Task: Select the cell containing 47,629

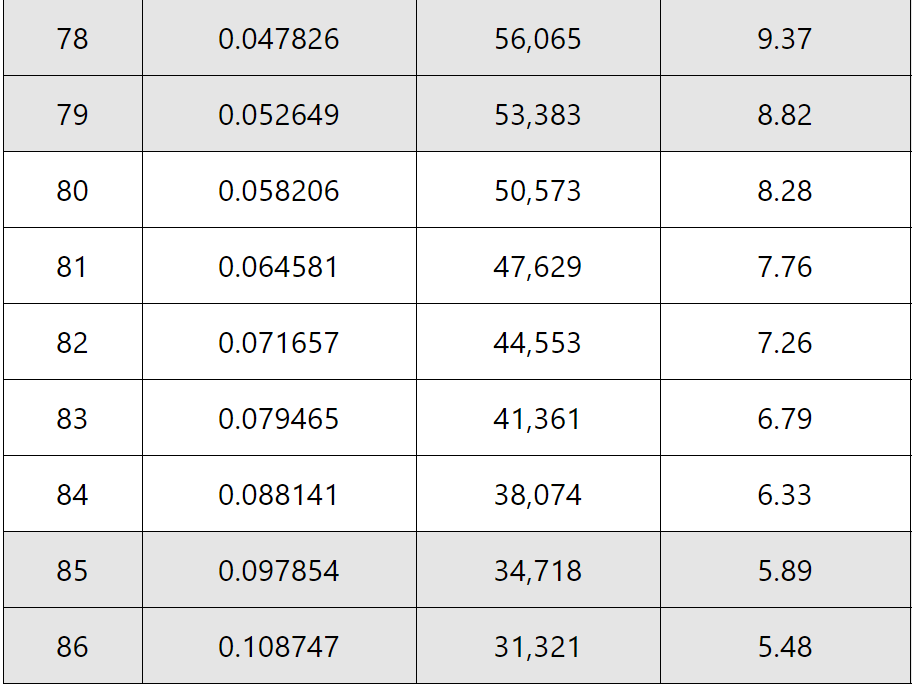Action: [538, 266]
